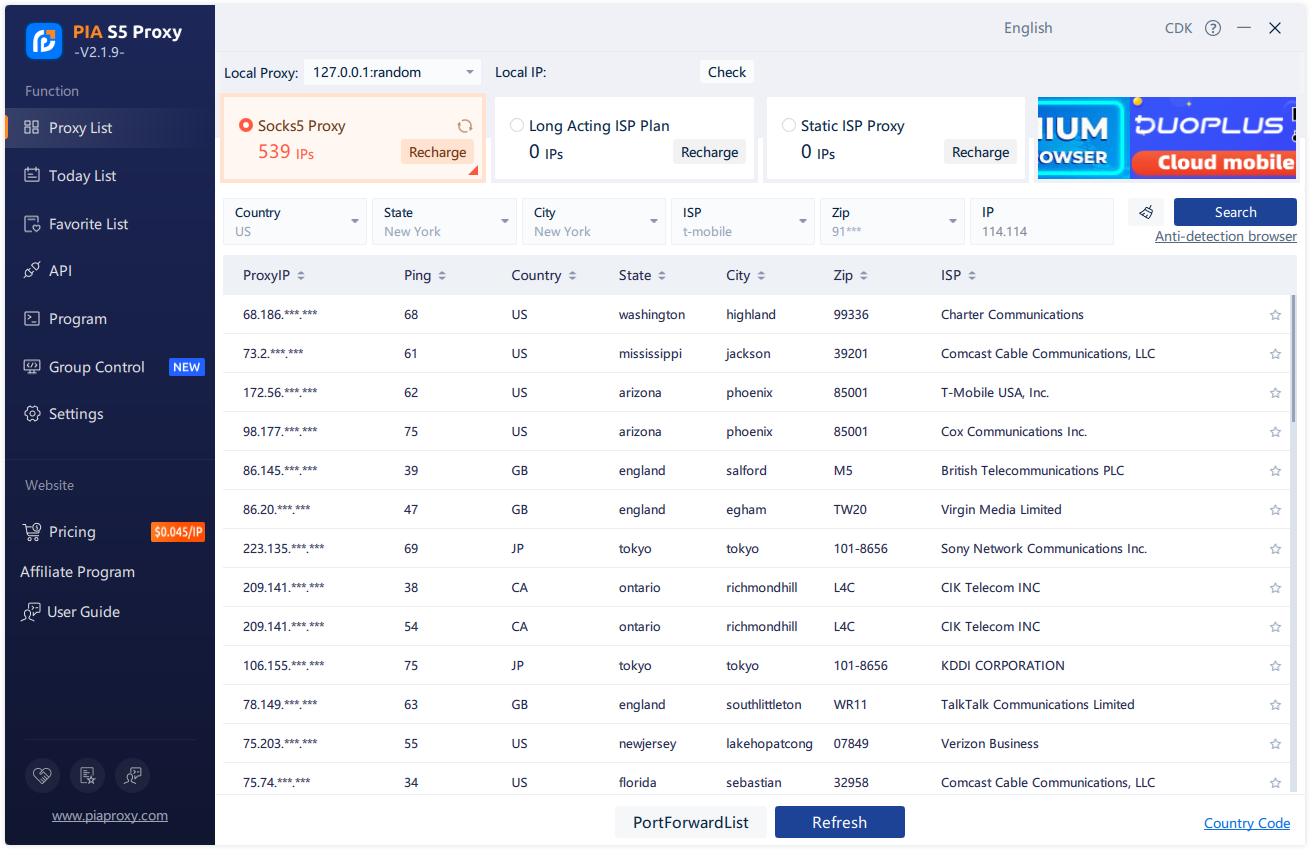Click the refresh icon in Socks5 Proxy card
Viewport: 1310px width, 850px height.
point(465,126)
